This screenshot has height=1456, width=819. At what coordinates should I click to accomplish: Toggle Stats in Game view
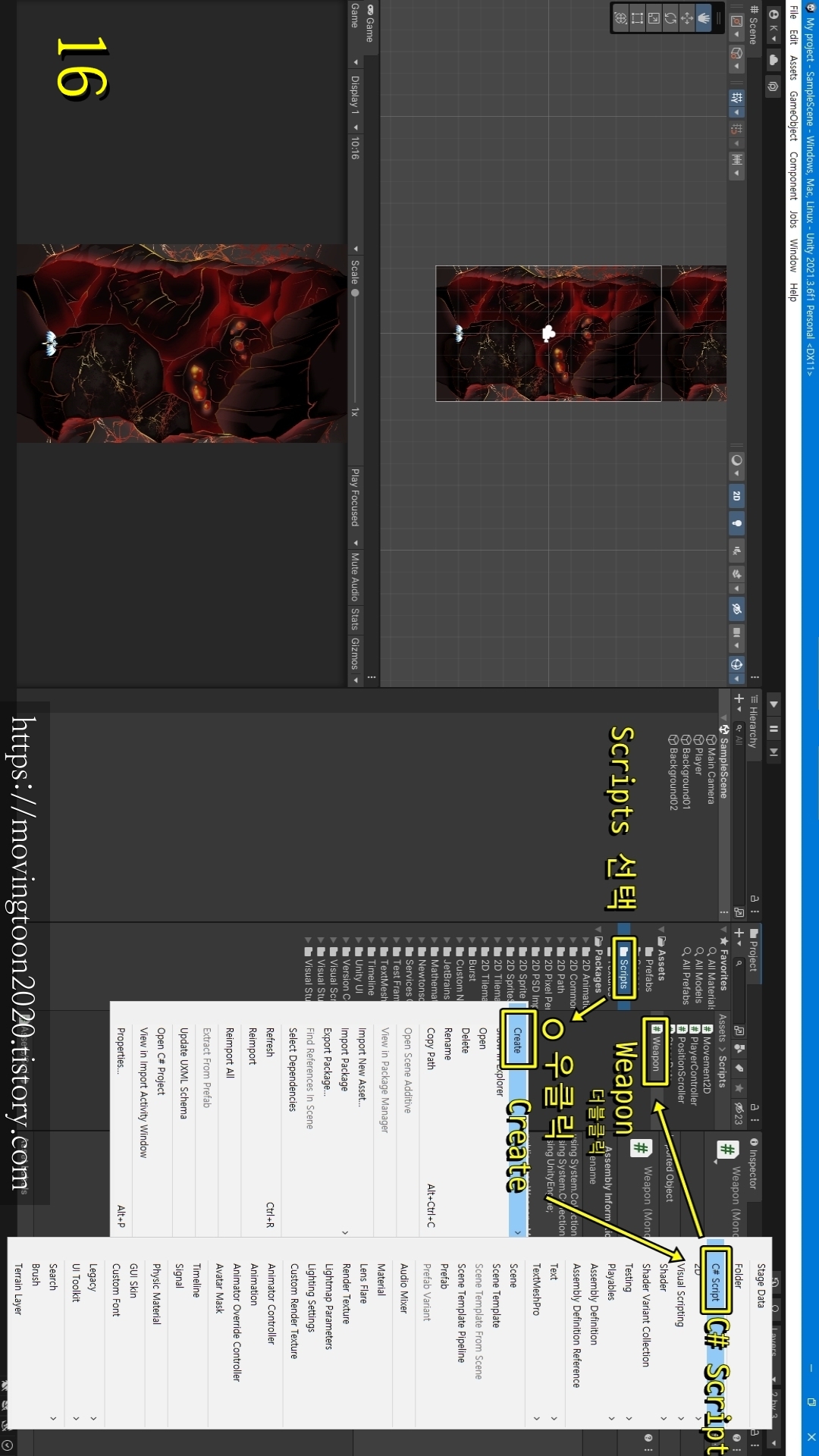tap(354, 619)
